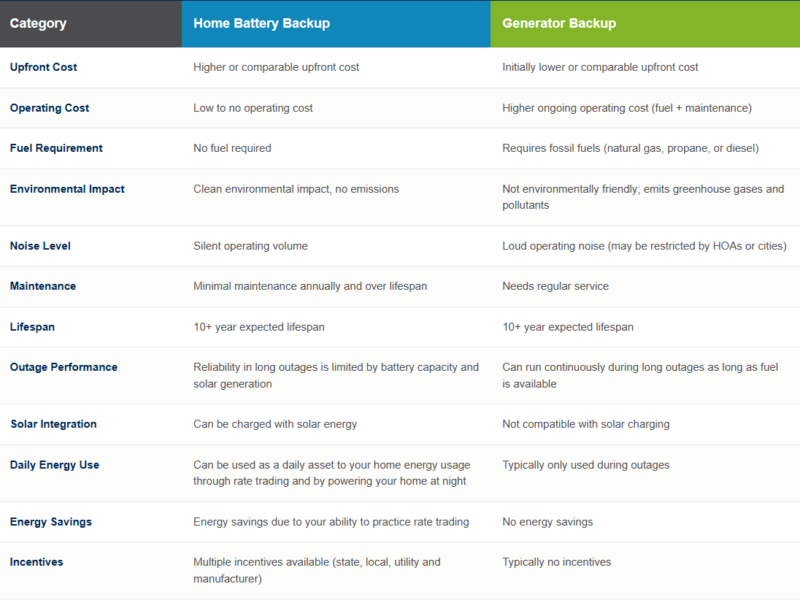Viewport: 800px width, 600px height.
Task: Click the Incentives row label
Action: [x=37, y=562]
